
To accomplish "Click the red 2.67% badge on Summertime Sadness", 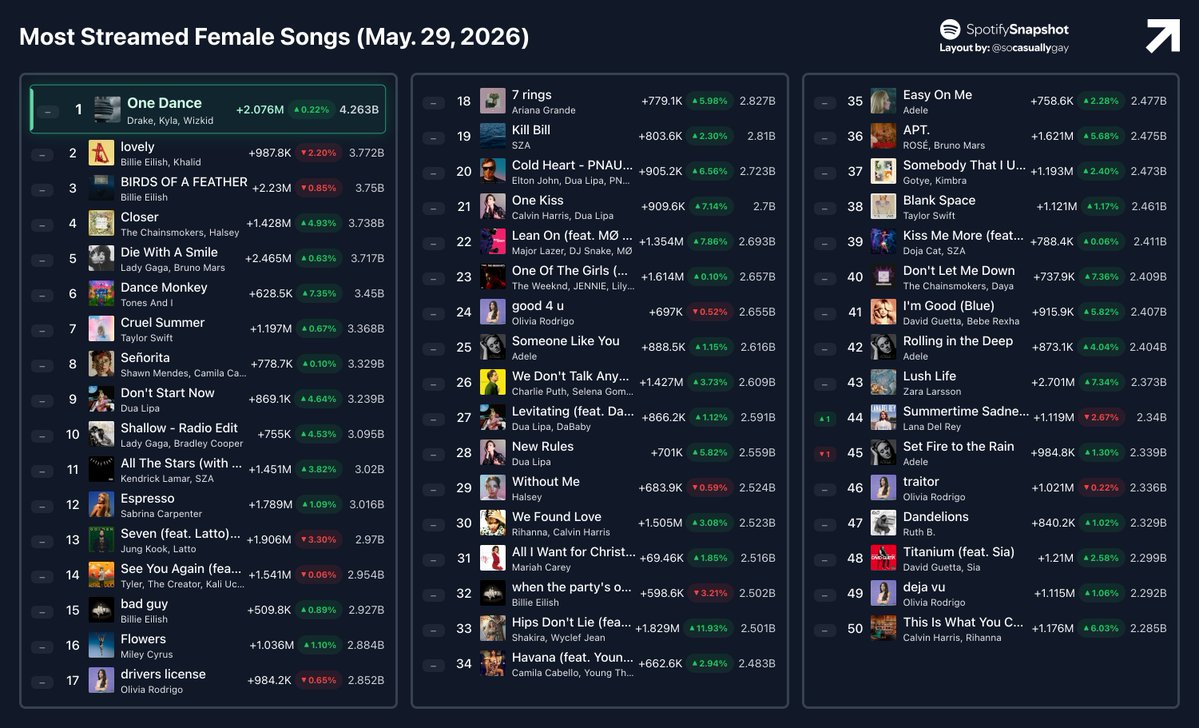I will [x=1100, y=418].
